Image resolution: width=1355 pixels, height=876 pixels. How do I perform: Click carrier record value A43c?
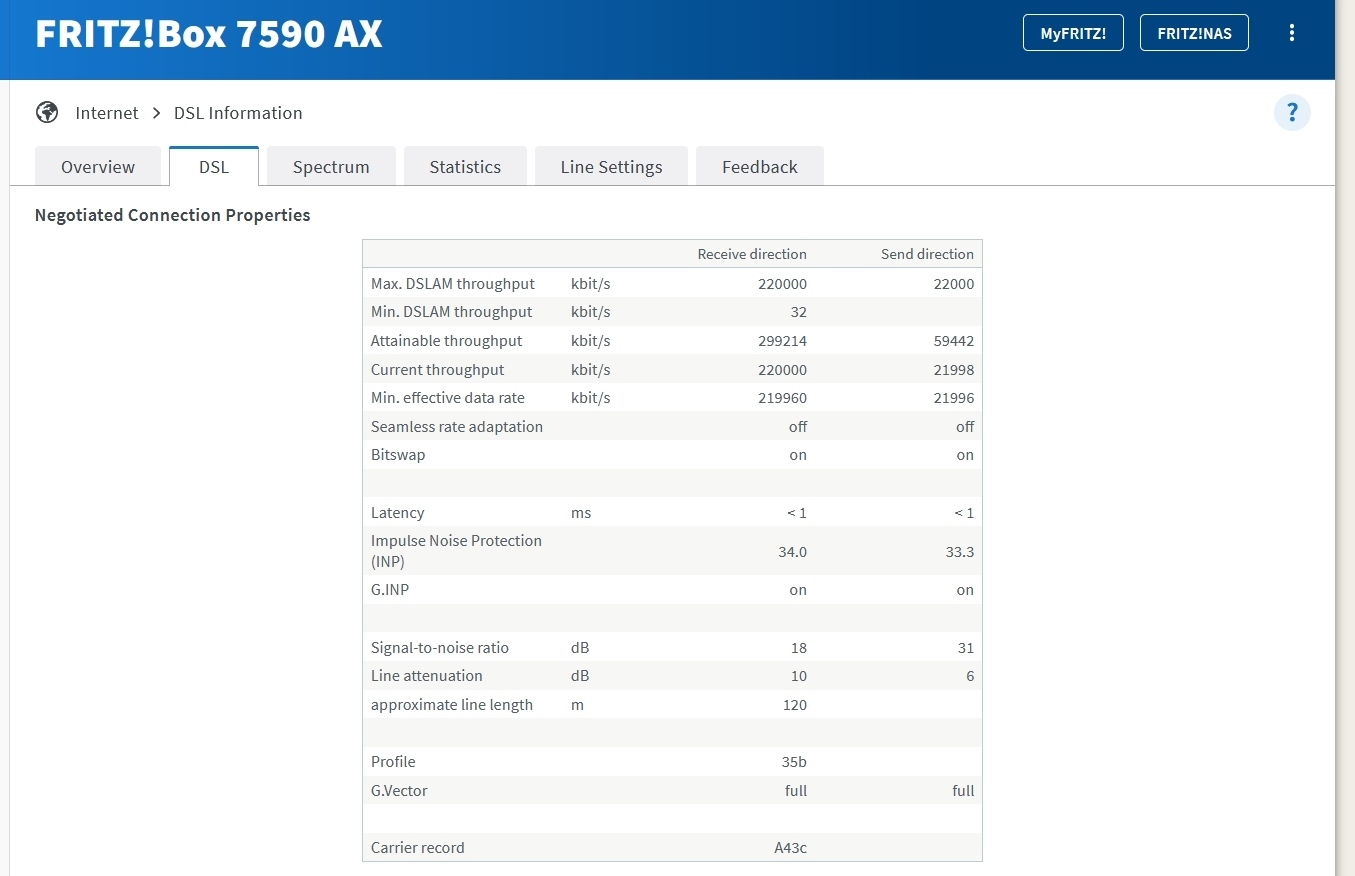(x=791, y=848)
